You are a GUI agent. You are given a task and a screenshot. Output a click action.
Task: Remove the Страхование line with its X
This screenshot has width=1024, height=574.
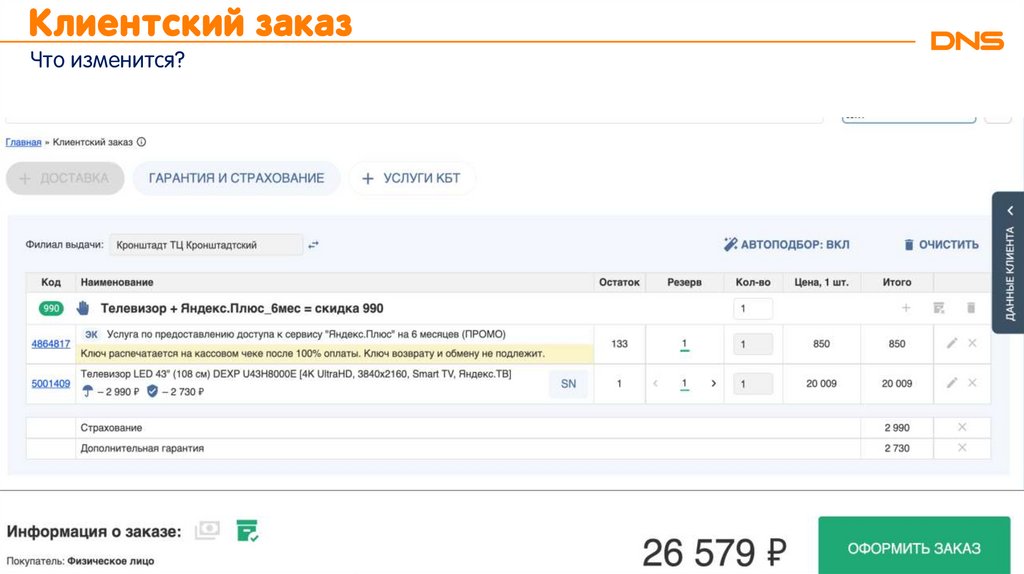pos(962,427)
